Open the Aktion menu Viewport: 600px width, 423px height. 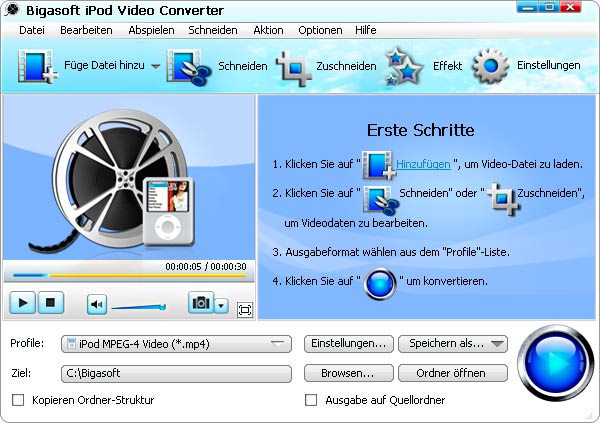click(268, 30)
